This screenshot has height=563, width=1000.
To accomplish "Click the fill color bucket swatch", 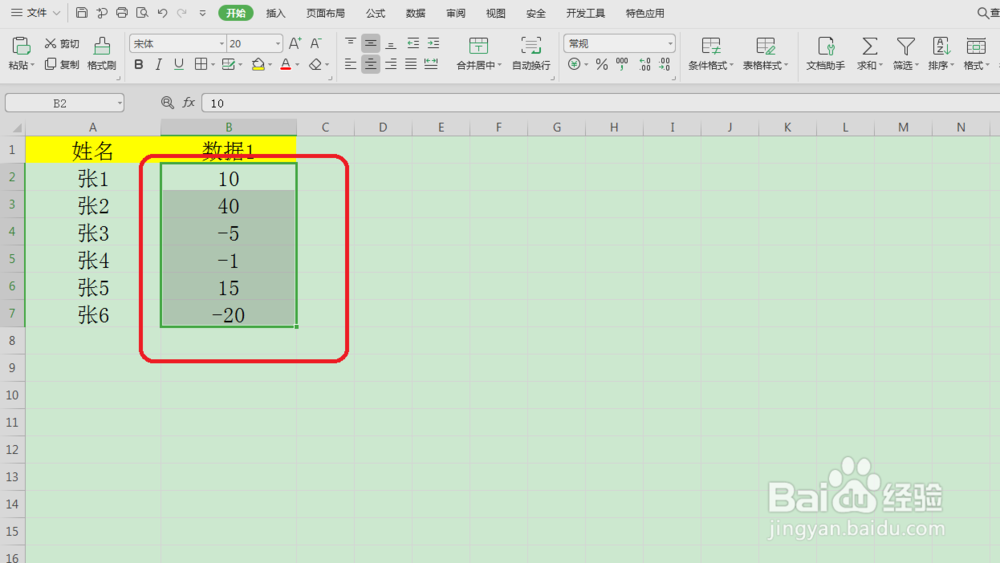I will point(258,64).
